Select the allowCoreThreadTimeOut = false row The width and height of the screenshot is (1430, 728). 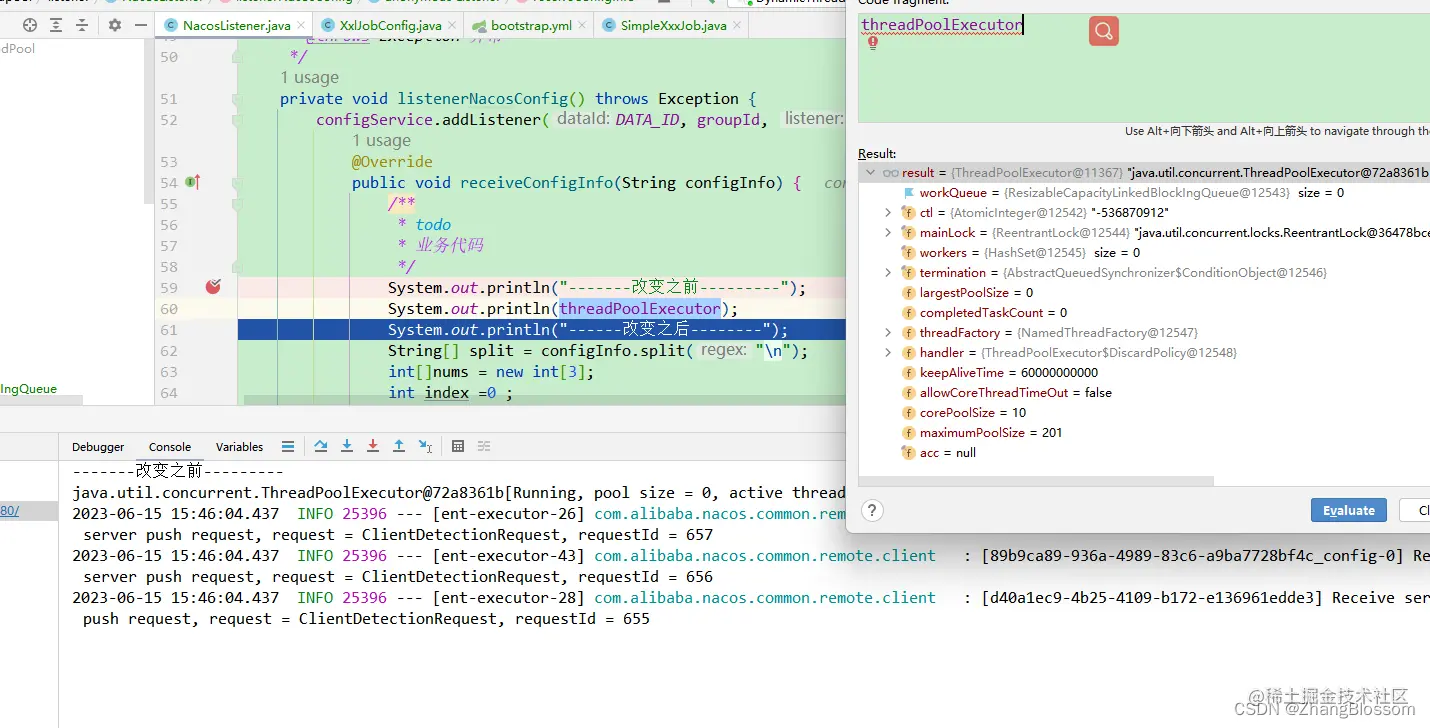[1144, 393]
